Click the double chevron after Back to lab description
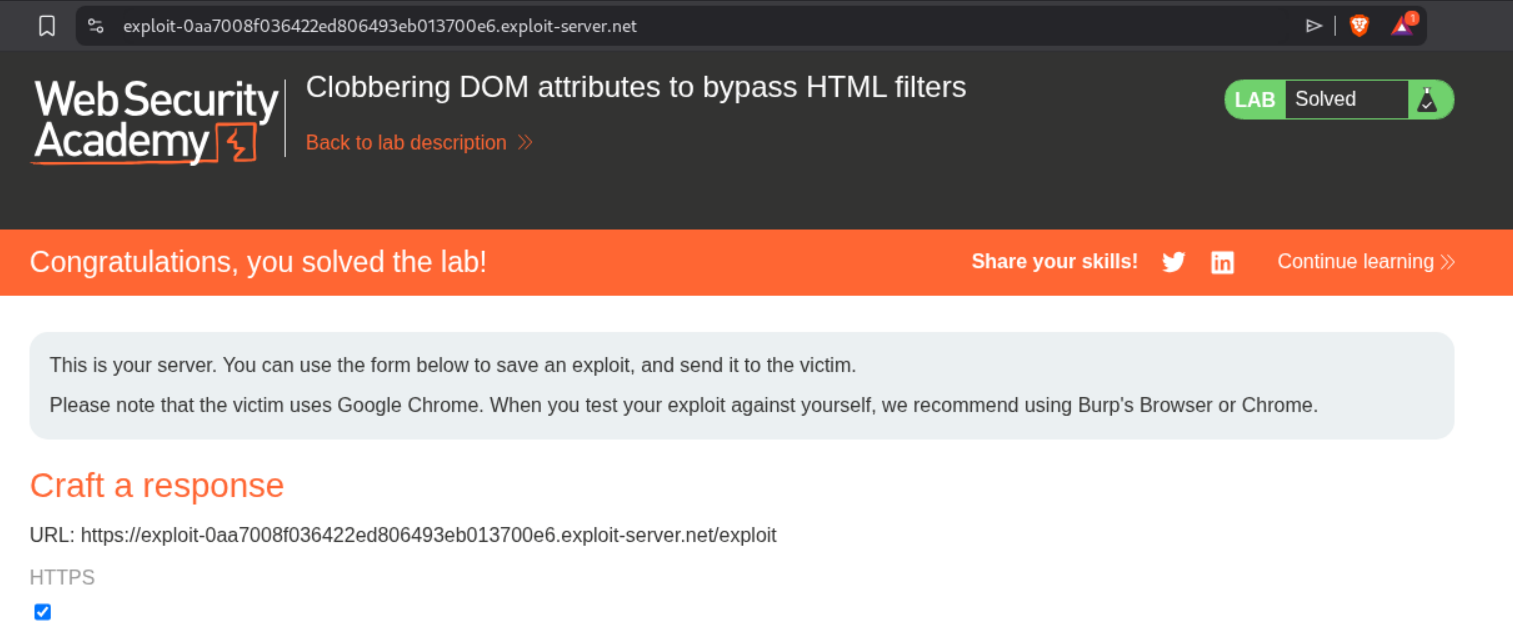1513x640 pixels. coord(525,143)
